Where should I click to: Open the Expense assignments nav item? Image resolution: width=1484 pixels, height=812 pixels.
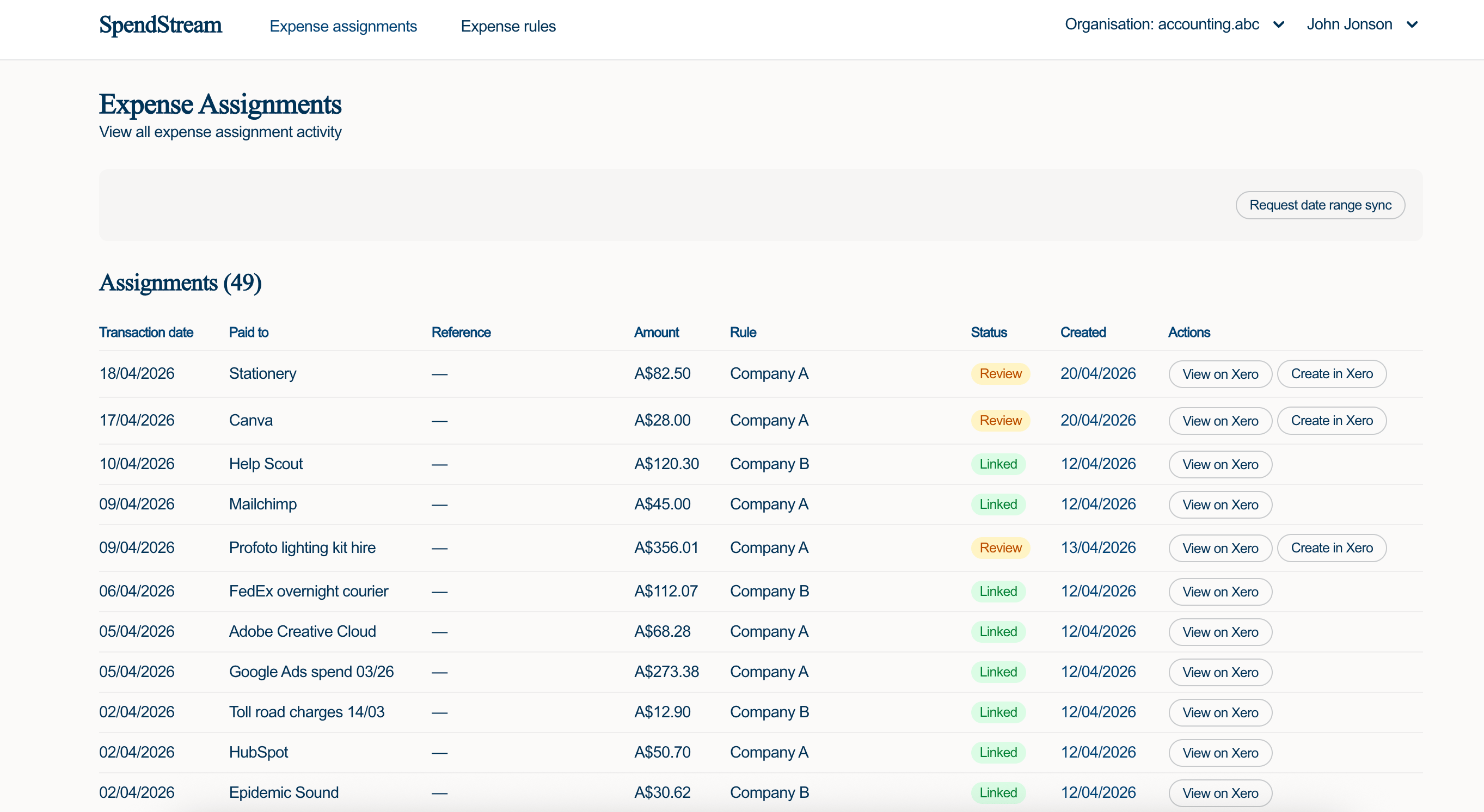(343, 26)
